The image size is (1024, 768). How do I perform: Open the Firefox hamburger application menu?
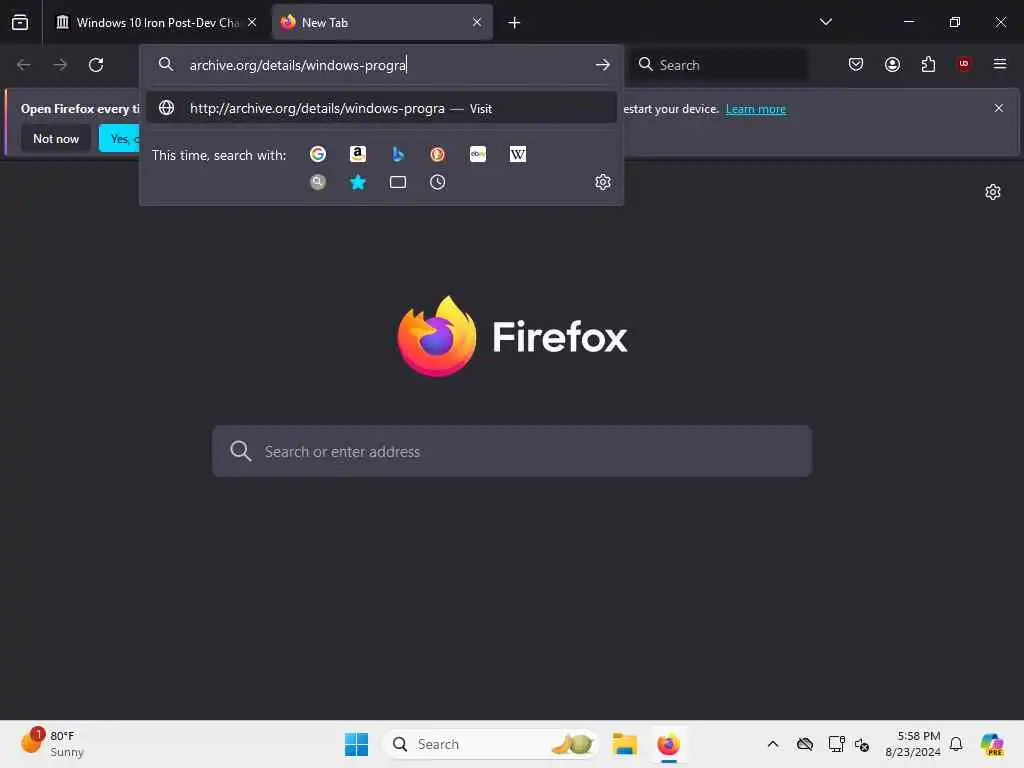[x=1000, y=64]
